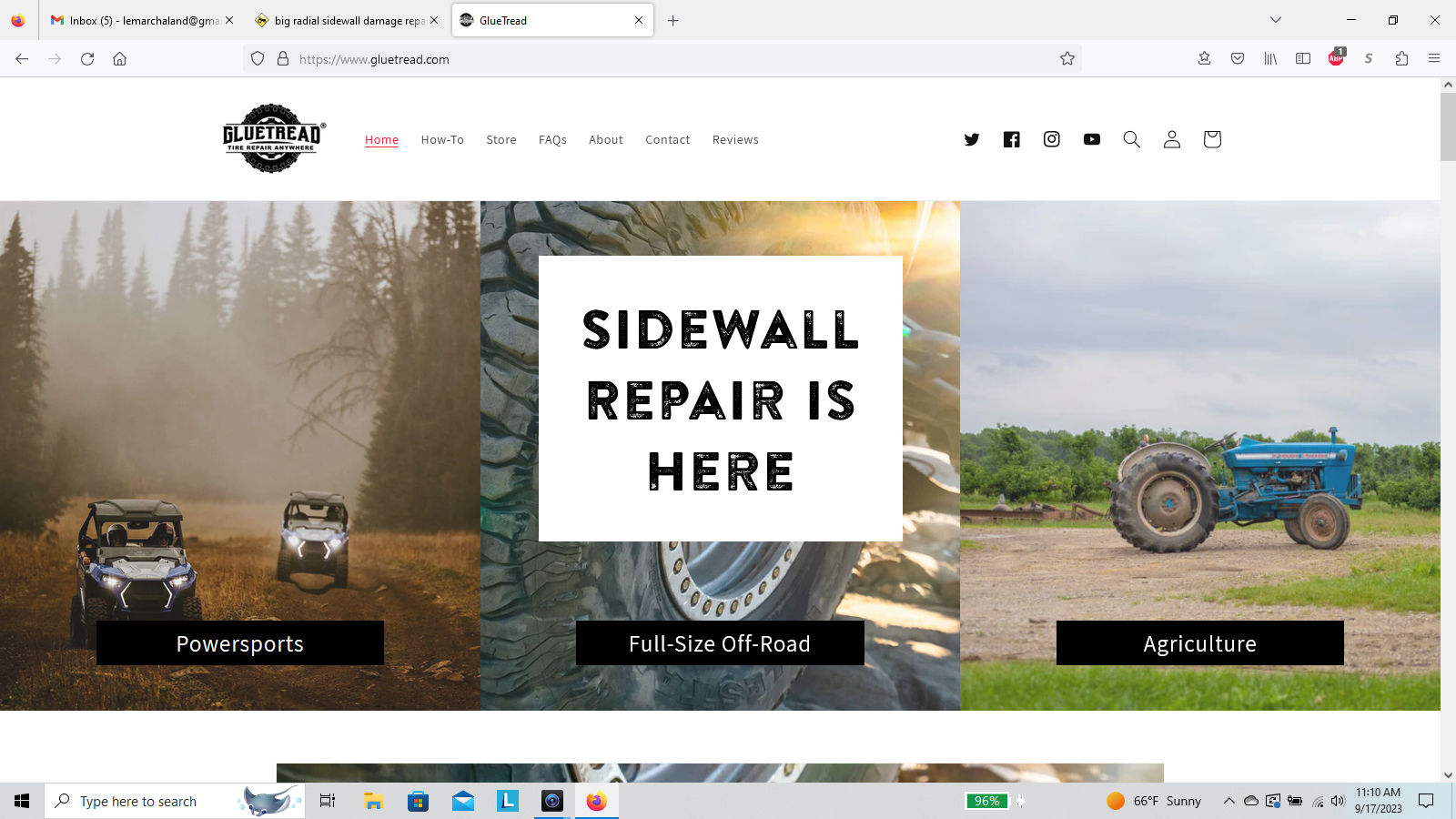Open volume control in system tray
The image size is (1456, 819).
[1338, 801]
